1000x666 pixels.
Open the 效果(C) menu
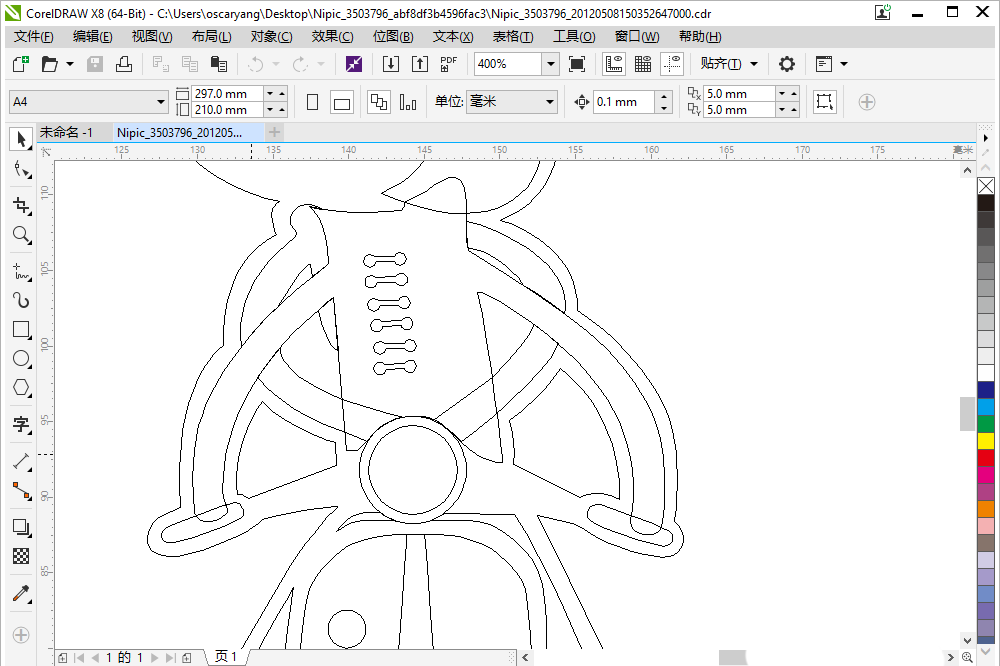332,37
